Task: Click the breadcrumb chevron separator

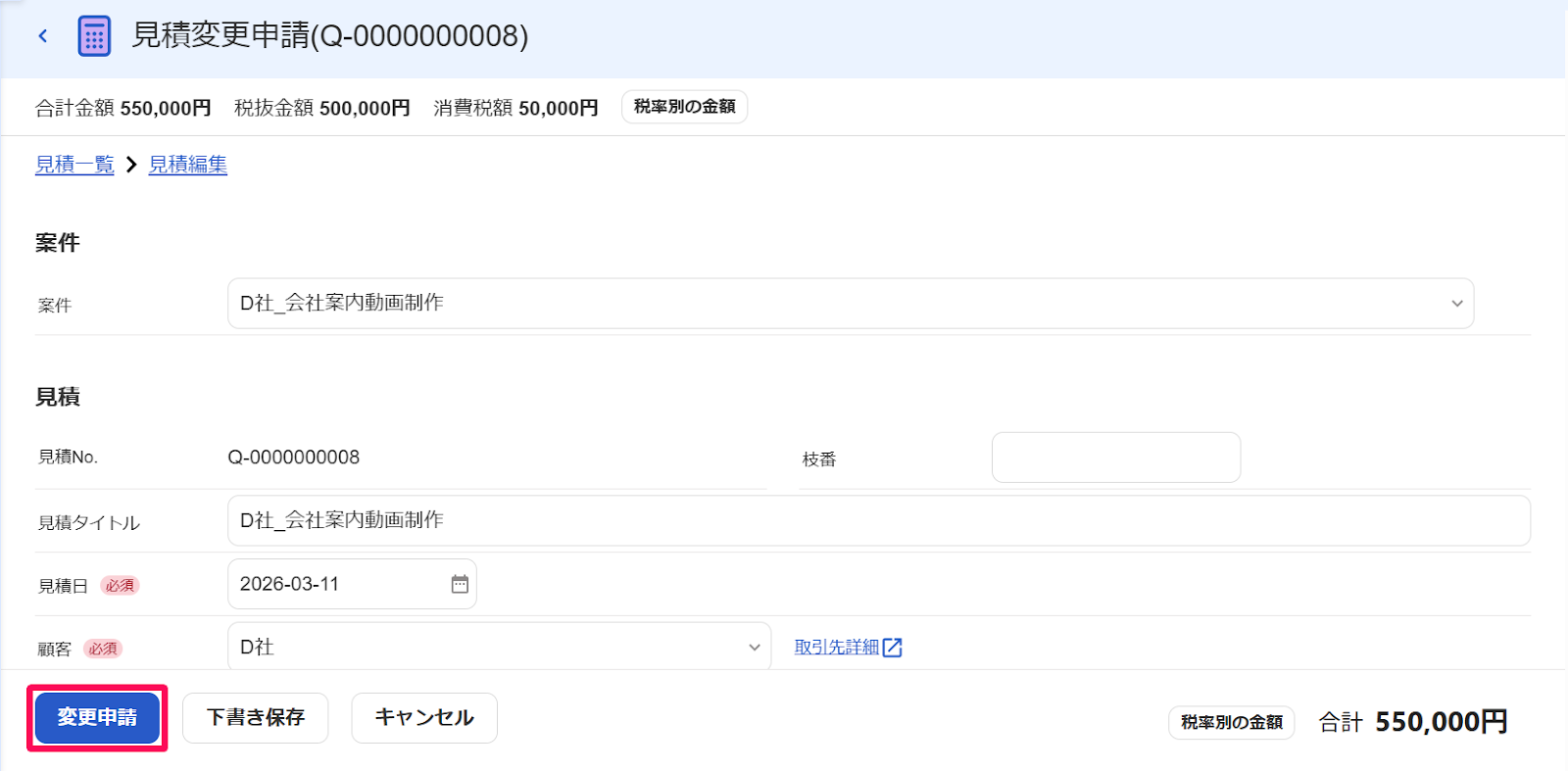Action: point(131,165)
